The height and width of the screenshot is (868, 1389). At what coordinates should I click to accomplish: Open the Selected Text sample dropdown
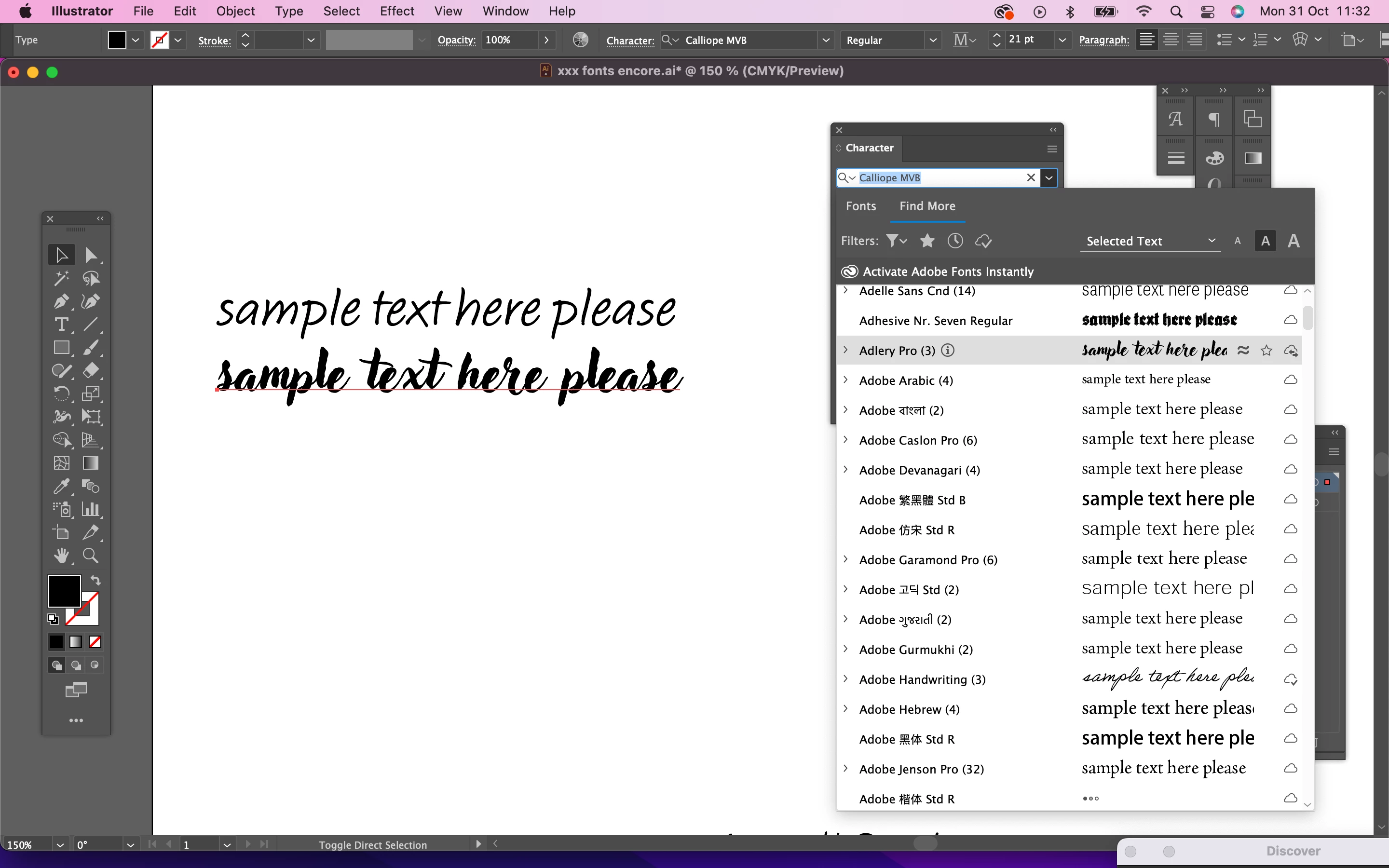[x=1150, y=241]
